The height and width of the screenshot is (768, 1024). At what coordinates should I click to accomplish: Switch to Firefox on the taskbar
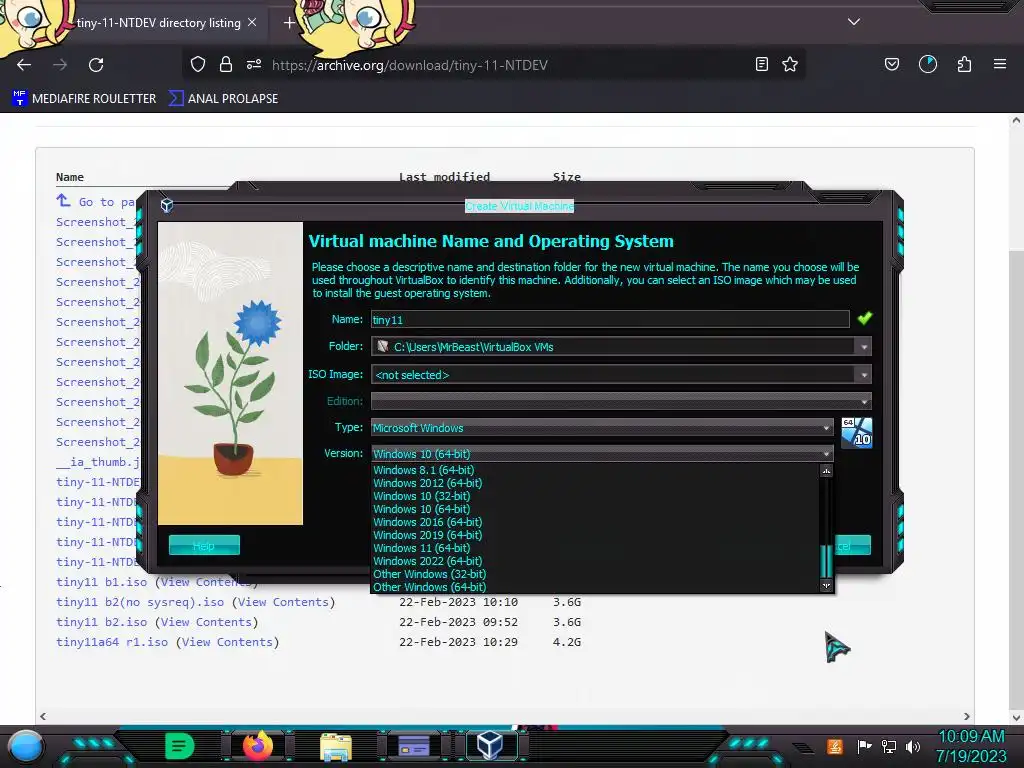coord(258,746)
